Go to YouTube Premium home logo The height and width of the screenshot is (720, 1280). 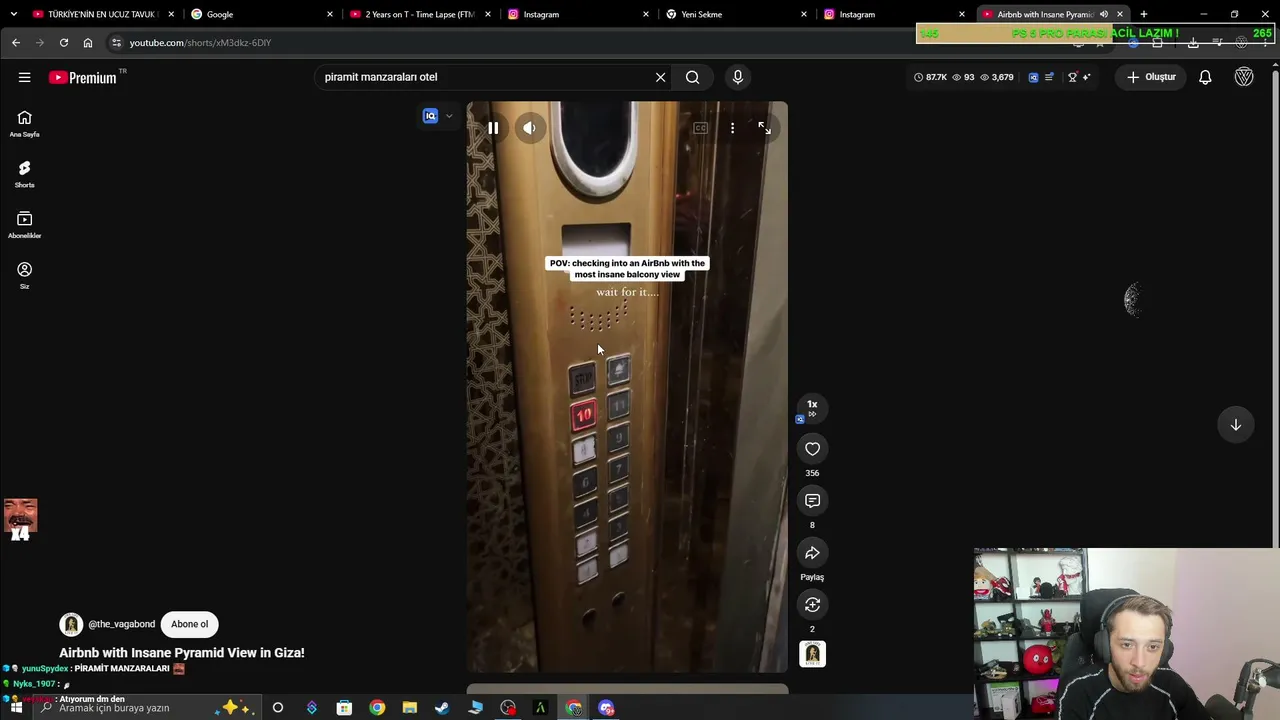[x=82, y=77]
